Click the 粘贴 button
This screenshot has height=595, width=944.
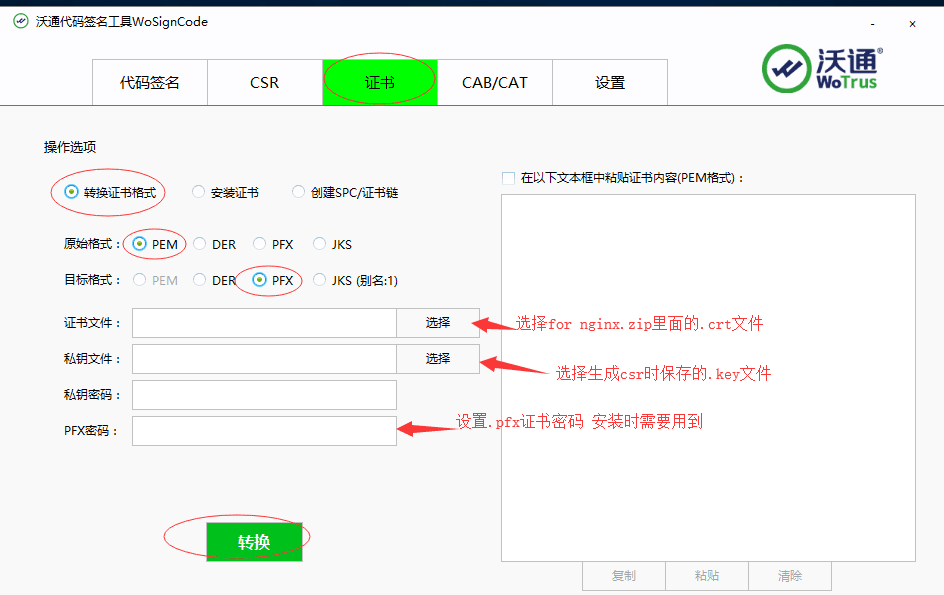(707, 576)
